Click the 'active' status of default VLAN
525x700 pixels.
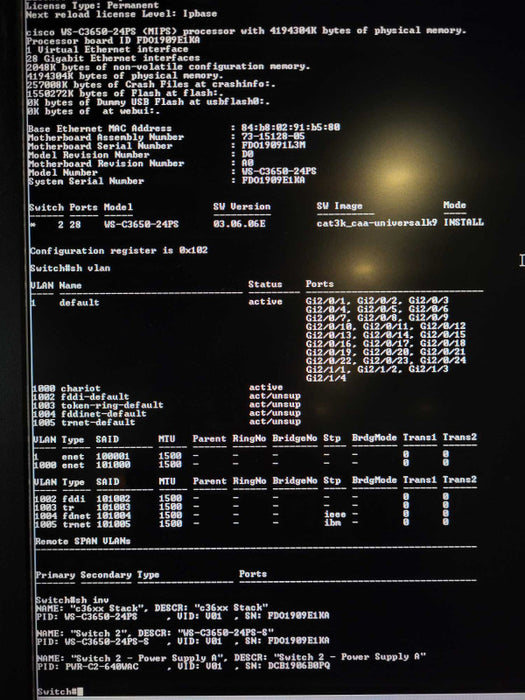pos(265,301)
